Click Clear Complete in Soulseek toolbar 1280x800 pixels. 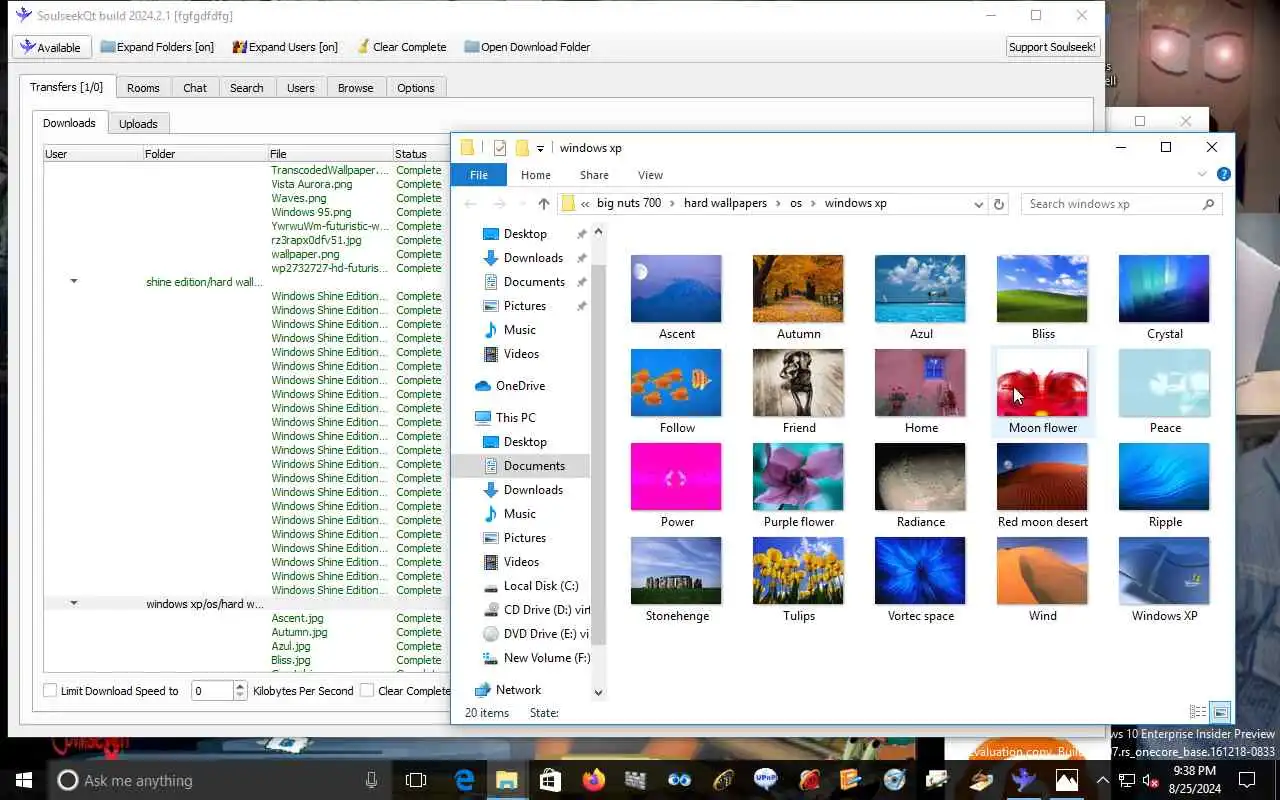pos(400,47)
